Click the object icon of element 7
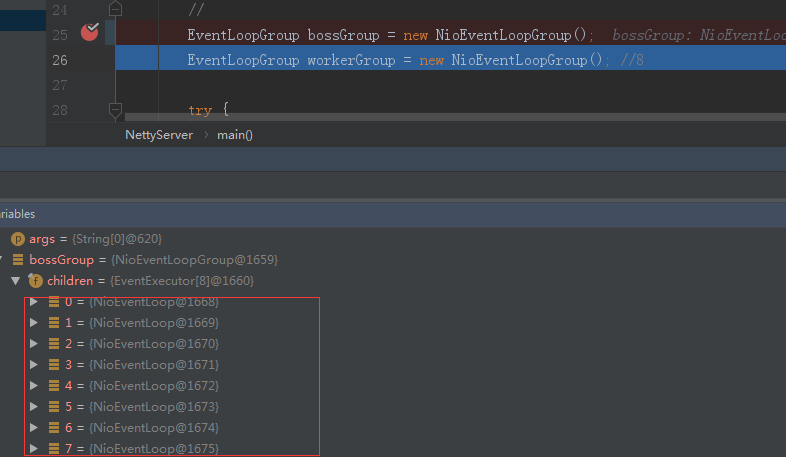Viewport: 786px width, 457px height. 54,448
